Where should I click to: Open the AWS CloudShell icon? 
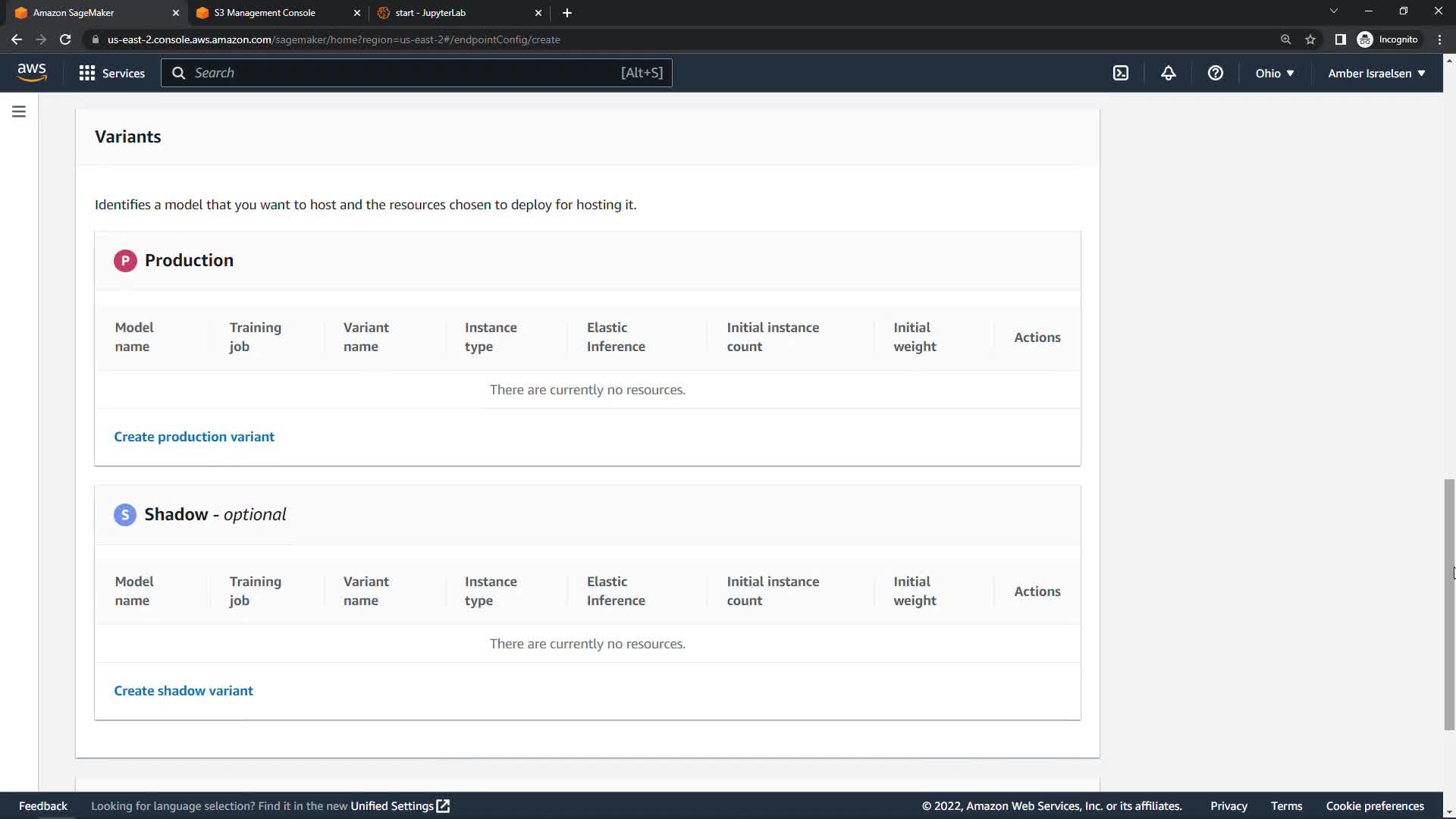tap(1120, 73)
